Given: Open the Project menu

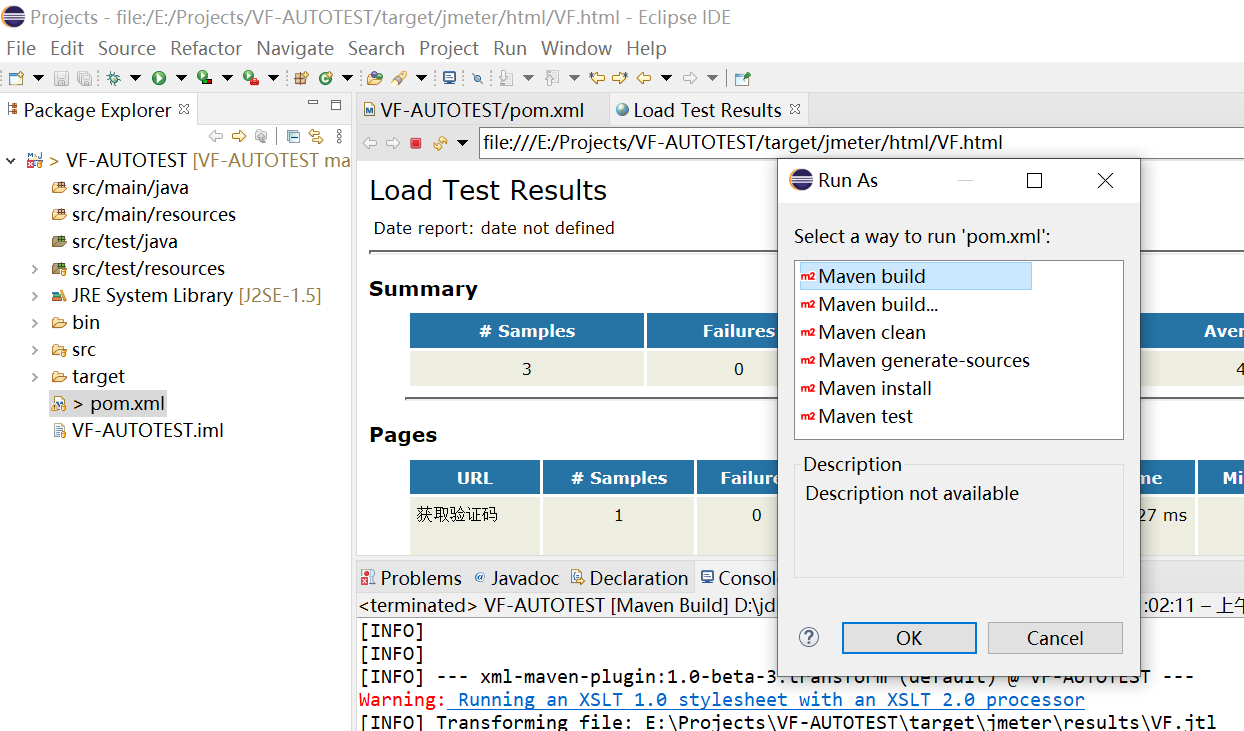Looking at the screenshot, I should pyautogui.click(x=449, y=48).
